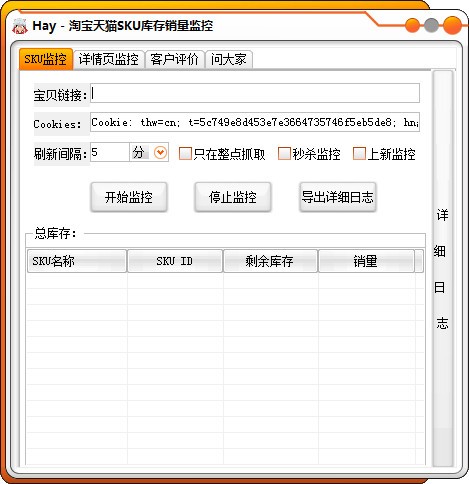Click into the Cookies text field
This screenshot has width=469, height=484.
(x=255, y=122)
